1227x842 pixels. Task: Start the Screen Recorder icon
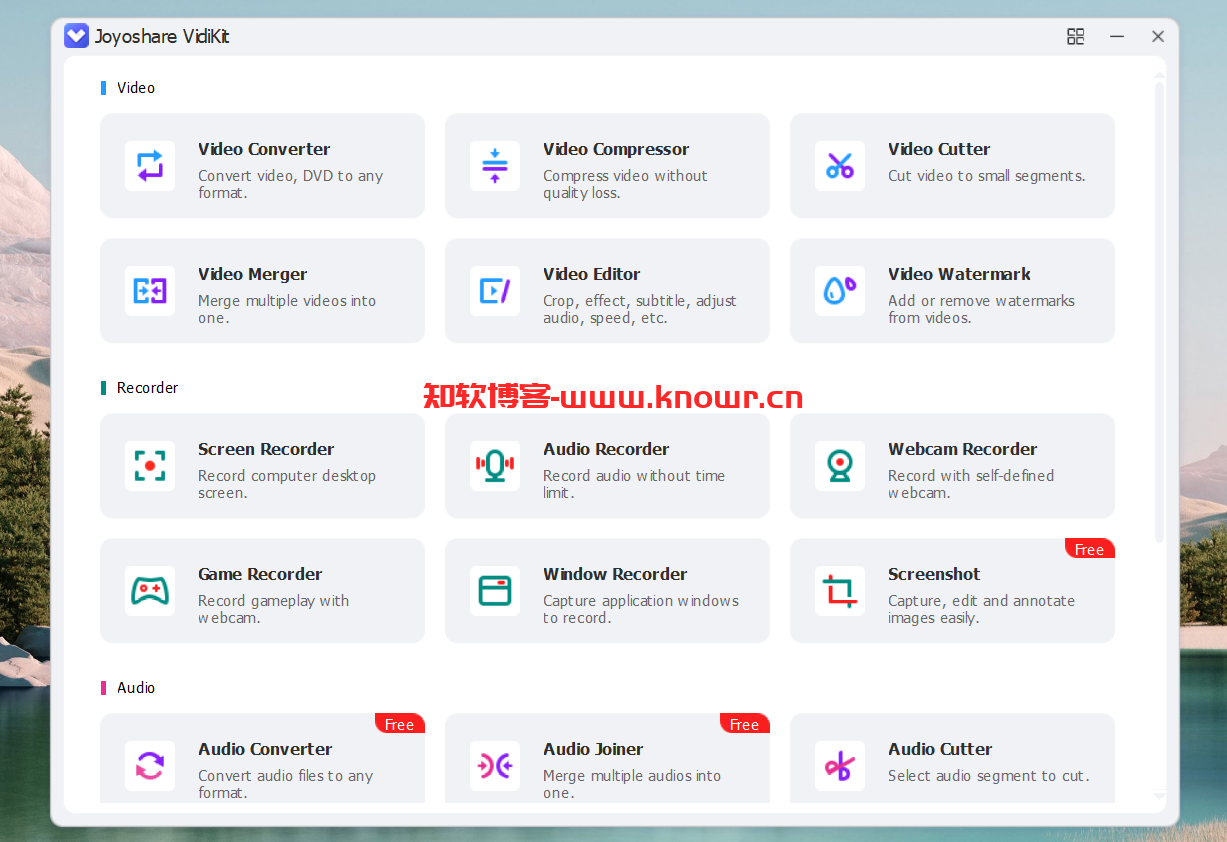(150, 466)
